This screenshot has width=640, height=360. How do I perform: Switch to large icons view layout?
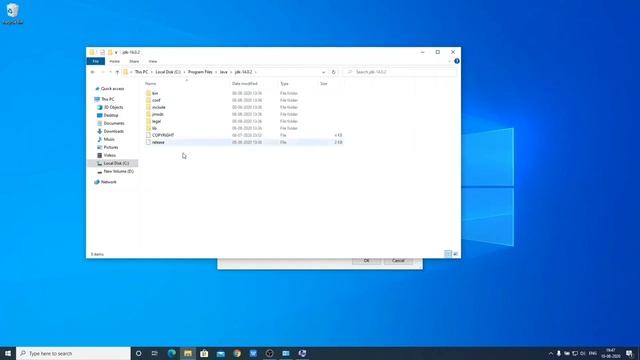pyautogui.click(x=456, y=254)
